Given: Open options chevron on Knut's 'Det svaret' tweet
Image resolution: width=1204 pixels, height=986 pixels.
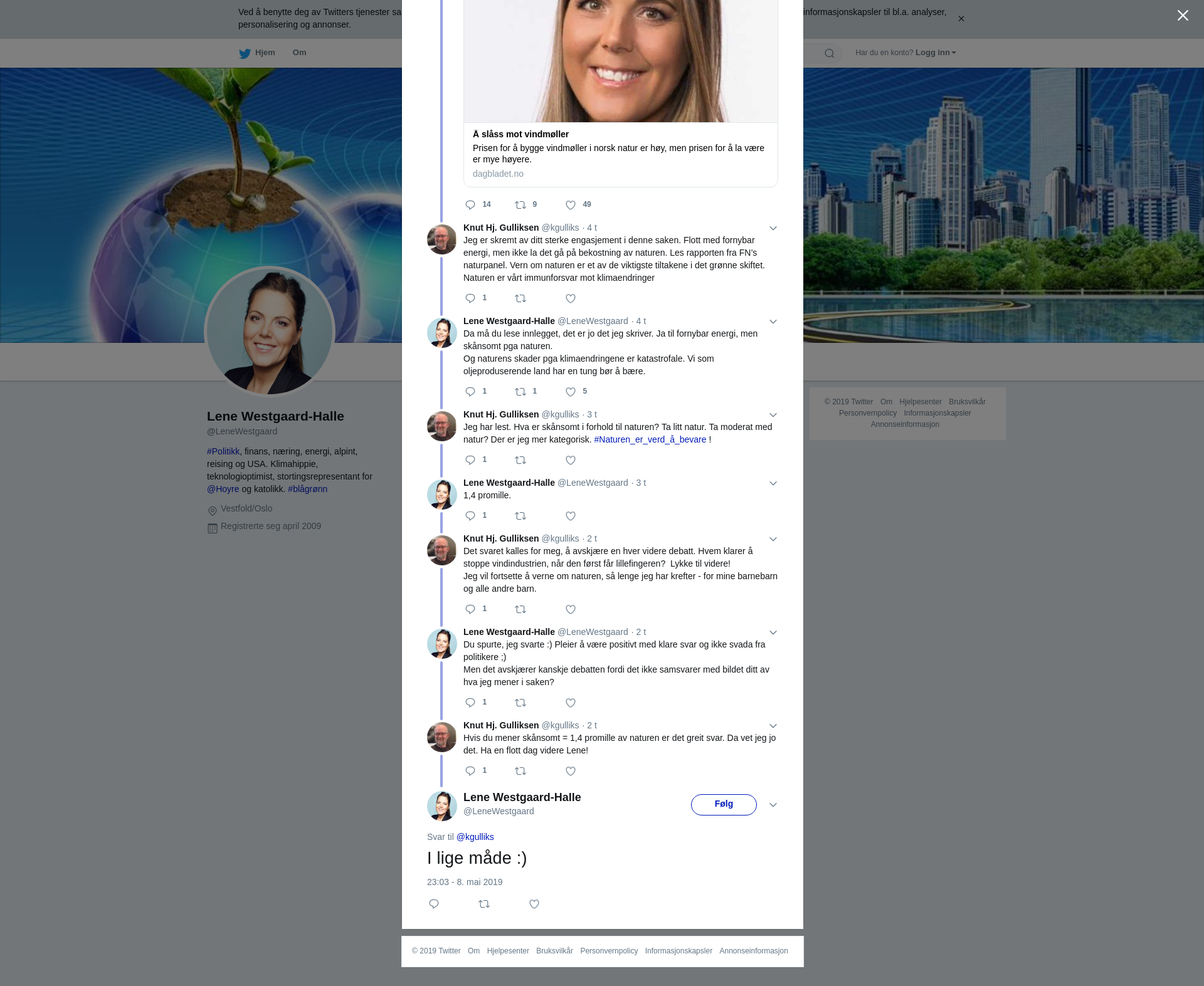Looking at the screenshot, I should (773, 539).
